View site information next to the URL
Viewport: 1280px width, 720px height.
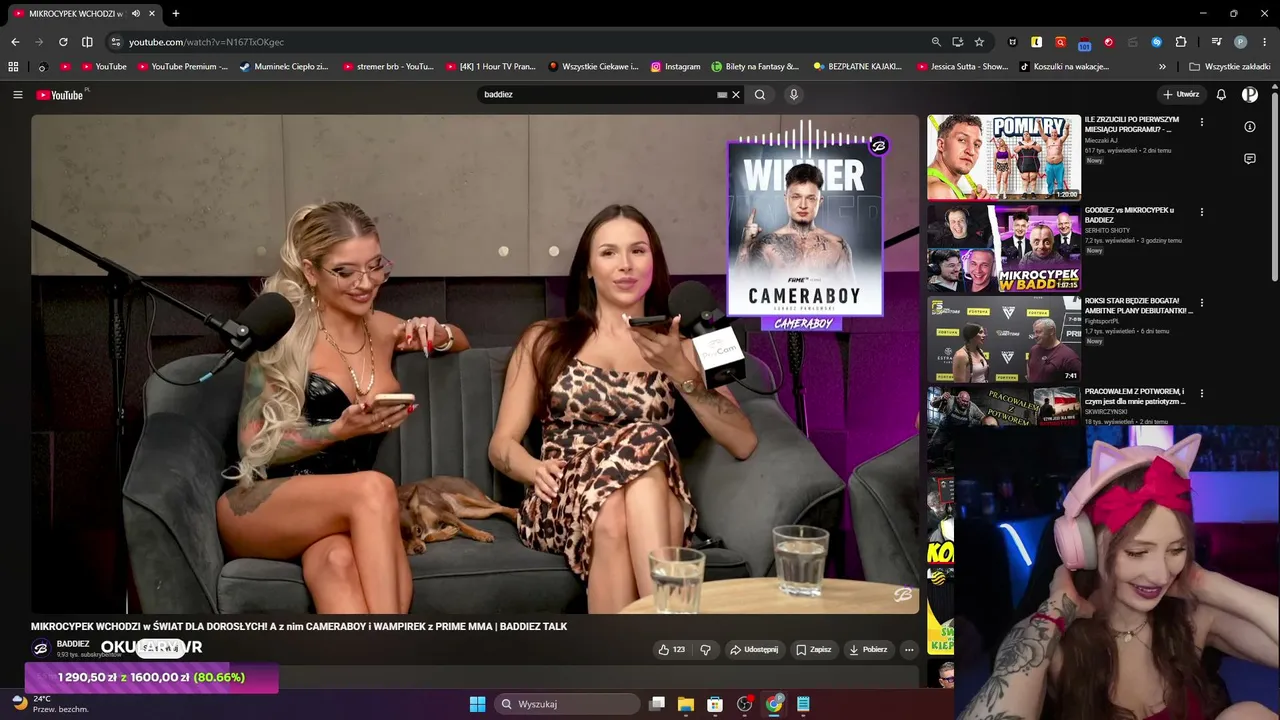coord(116,42)
